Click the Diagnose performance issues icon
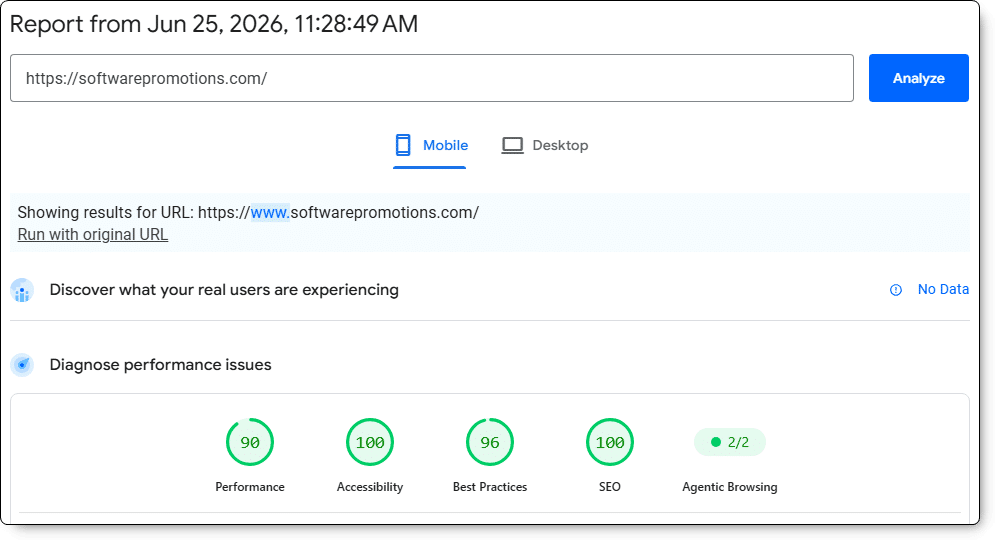The width and height of the screenshot is (995, 540). [x=22, y=365]
